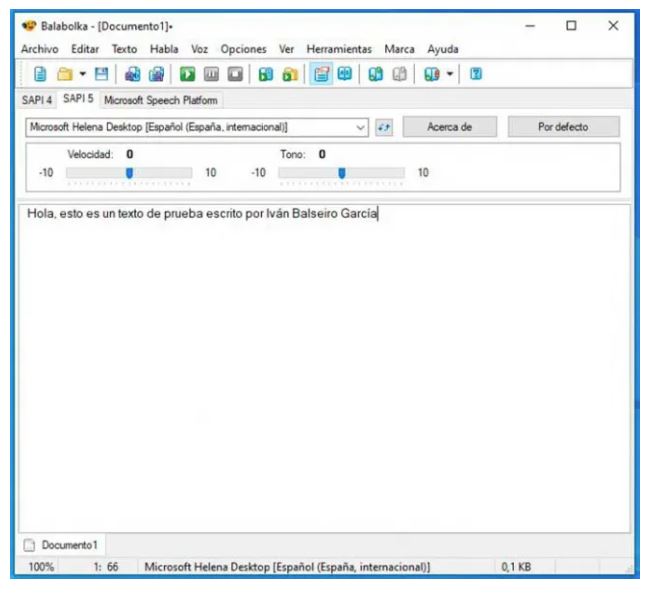Click the 0,1 KB file size status
Viewport: 648px width, 594px height.
516,567
